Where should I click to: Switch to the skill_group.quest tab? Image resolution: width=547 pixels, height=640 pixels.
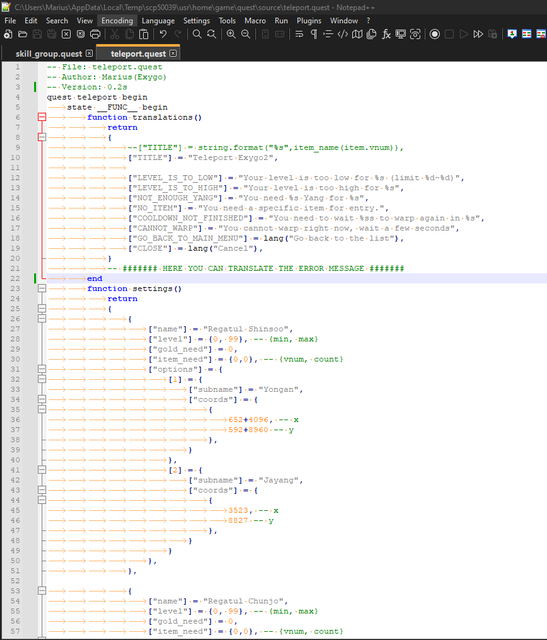(x=49, y=54)
